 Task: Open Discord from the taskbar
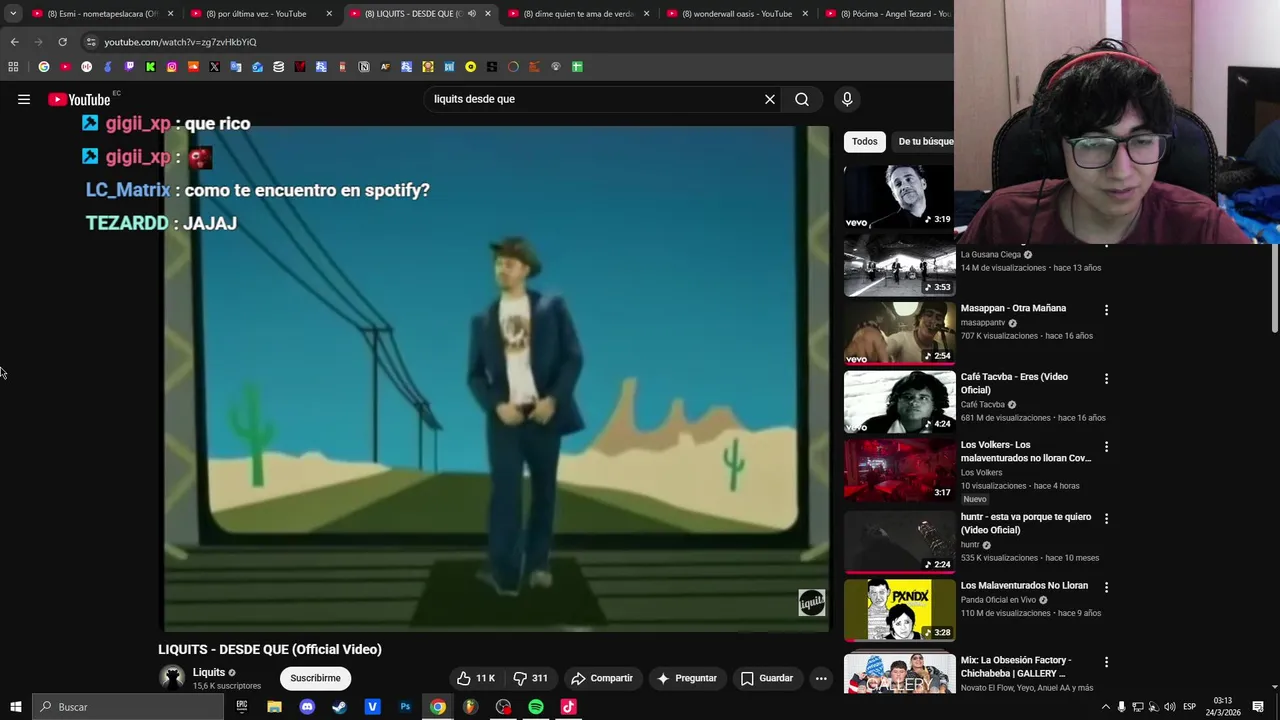click(x=307, y=707)
